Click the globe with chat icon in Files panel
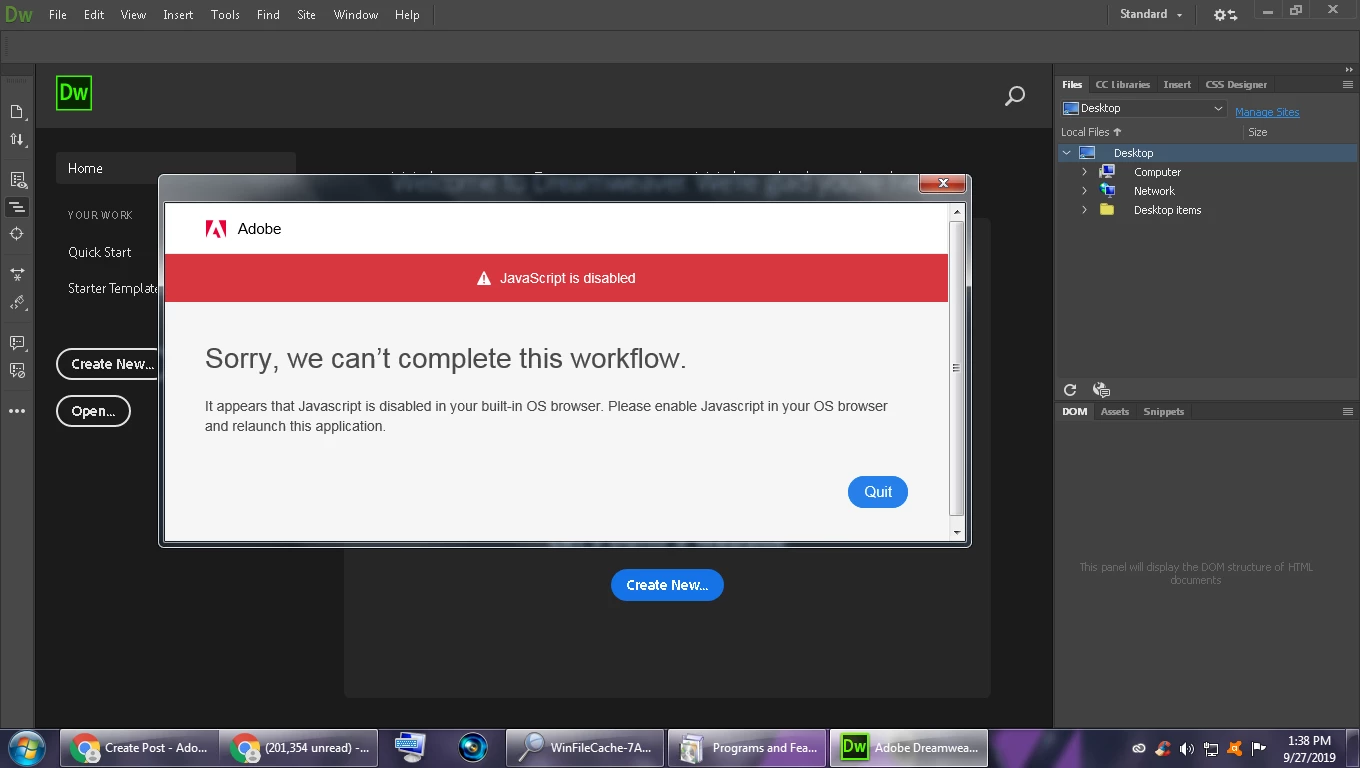This screenshot has width=1360, height=768. click(1102, 390)
